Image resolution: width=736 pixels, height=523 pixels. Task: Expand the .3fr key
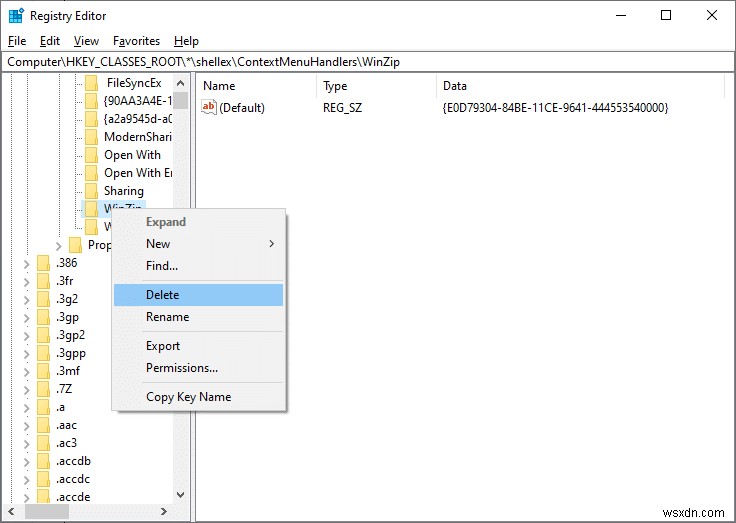[x=27, y=282]
